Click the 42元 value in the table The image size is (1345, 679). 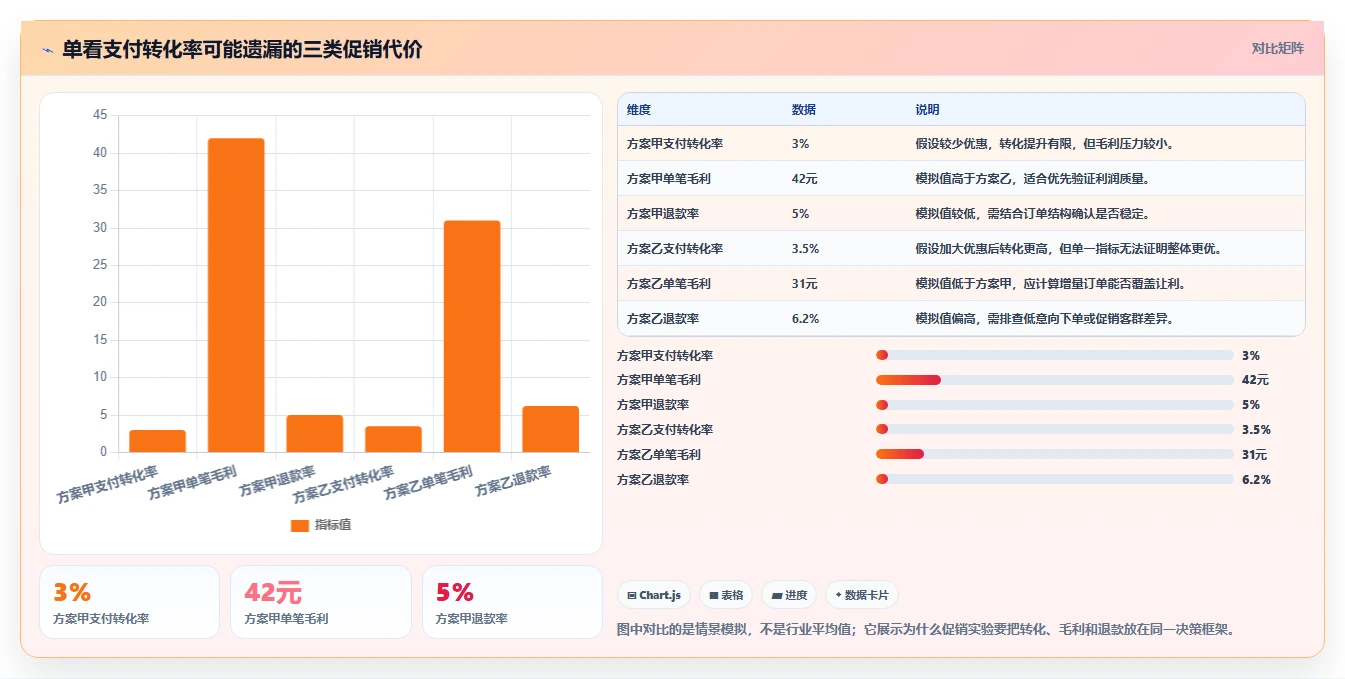point(805,179)
